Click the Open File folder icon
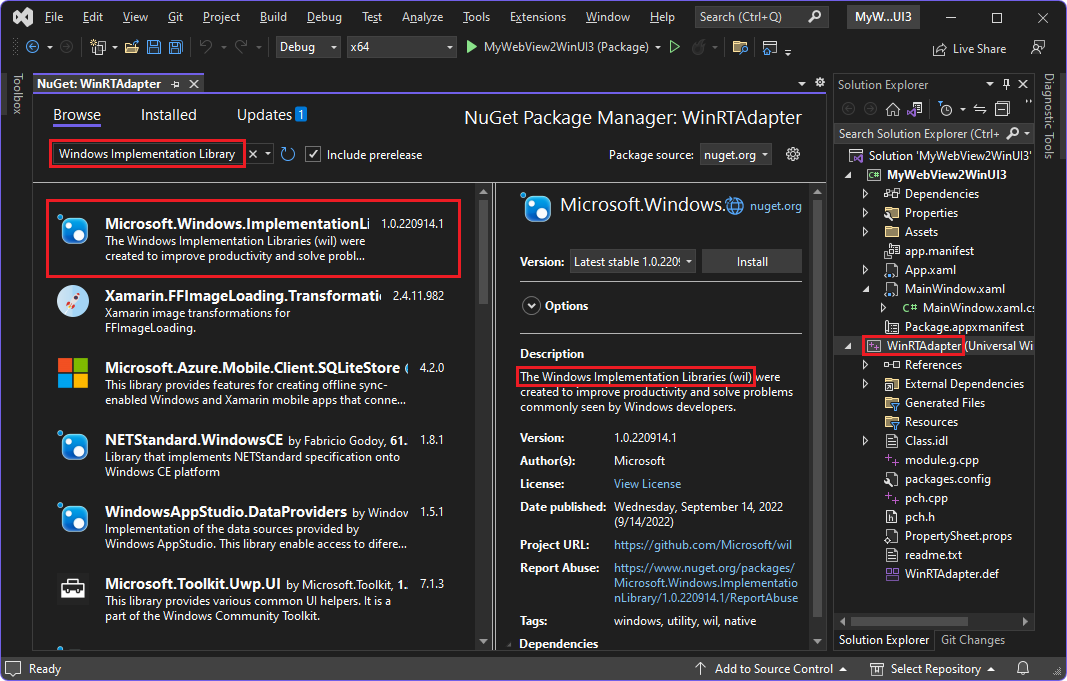Viewport: 1067px width, 681px height. pyautogui.click(x=133, y=47)
